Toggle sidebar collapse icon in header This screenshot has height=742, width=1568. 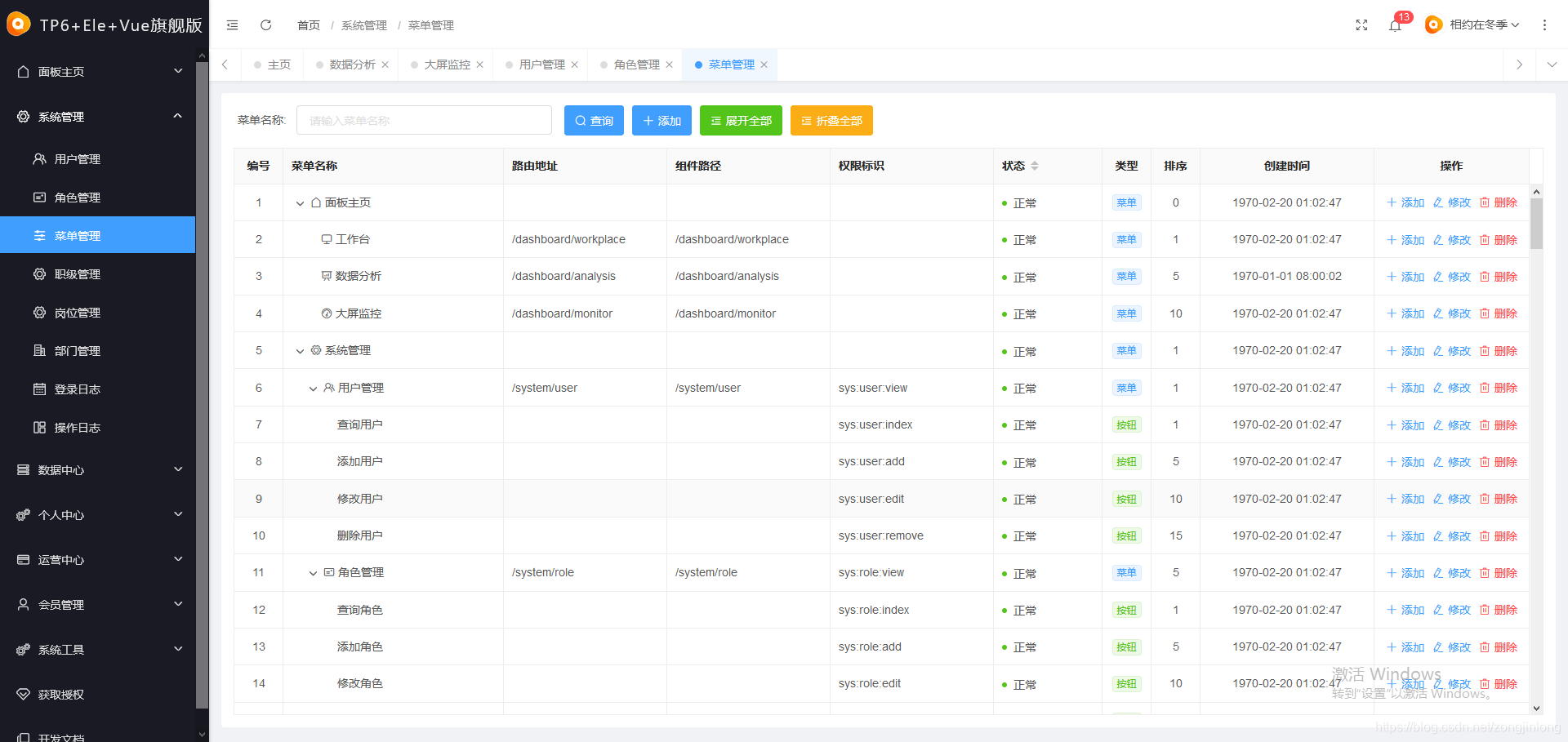pos(232,25)
